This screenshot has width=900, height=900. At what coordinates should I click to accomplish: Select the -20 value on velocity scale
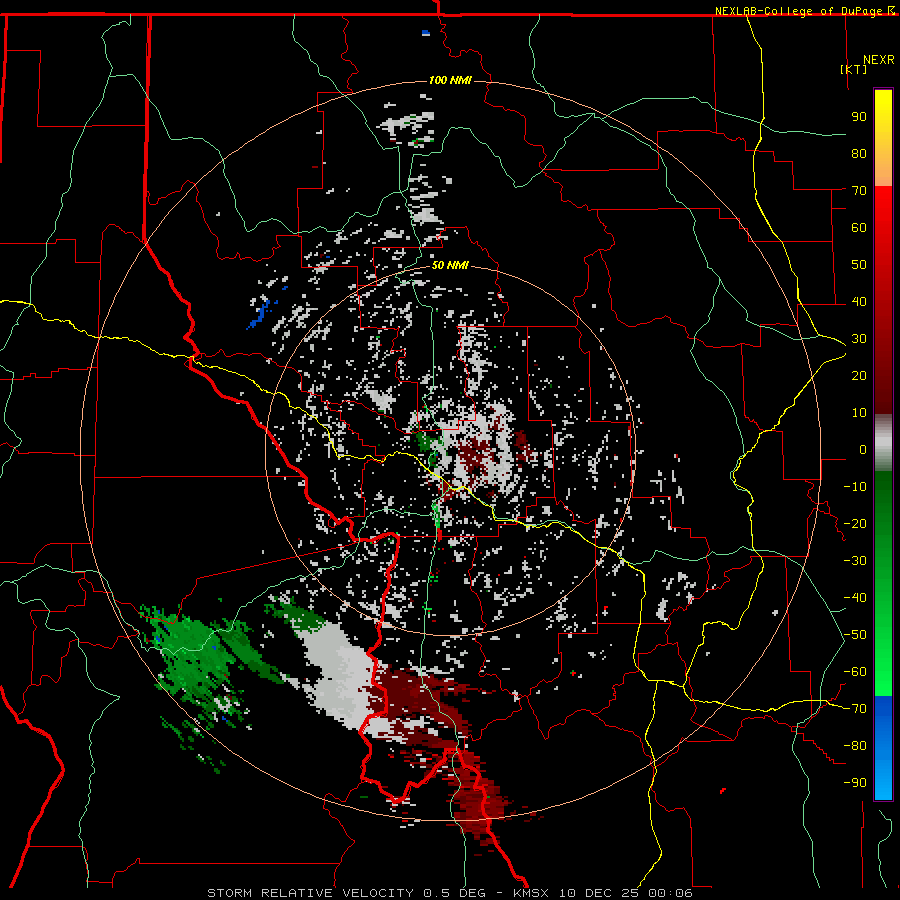(855, 523)
